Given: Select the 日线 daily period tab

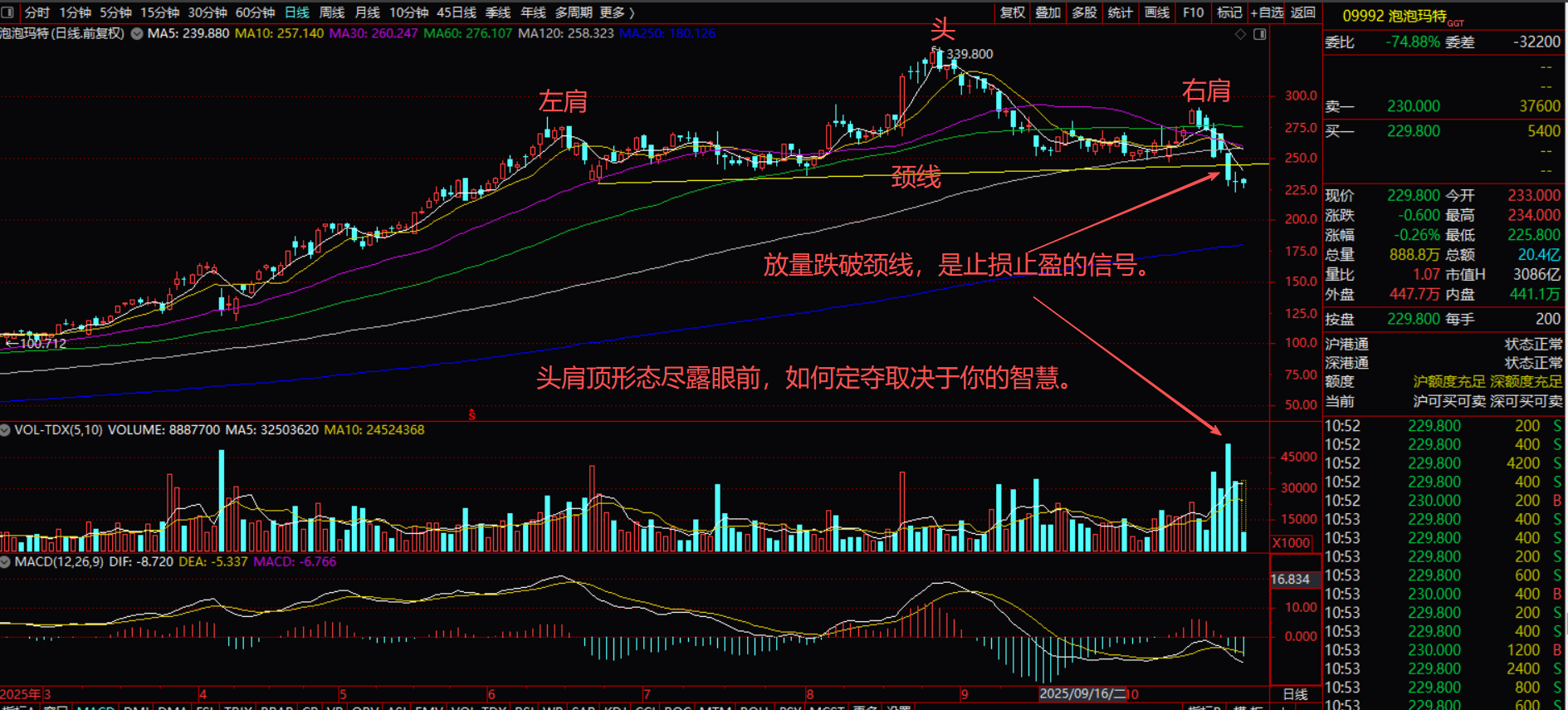Looking at the screenshot, I should pos(296,12).
